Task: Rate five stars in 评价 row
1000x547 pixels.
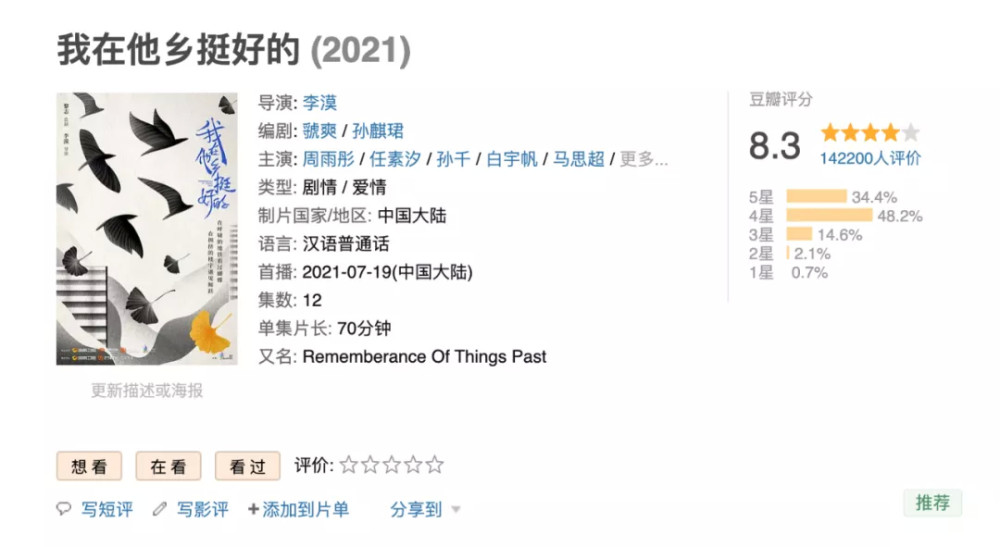Action: pos(435,465)
